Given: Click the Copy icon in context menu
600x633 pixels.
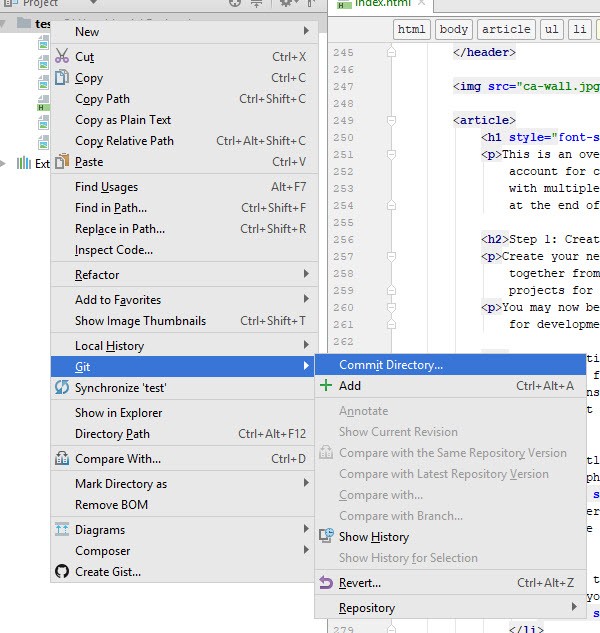Looking at the screenshot, I should 61,78.
